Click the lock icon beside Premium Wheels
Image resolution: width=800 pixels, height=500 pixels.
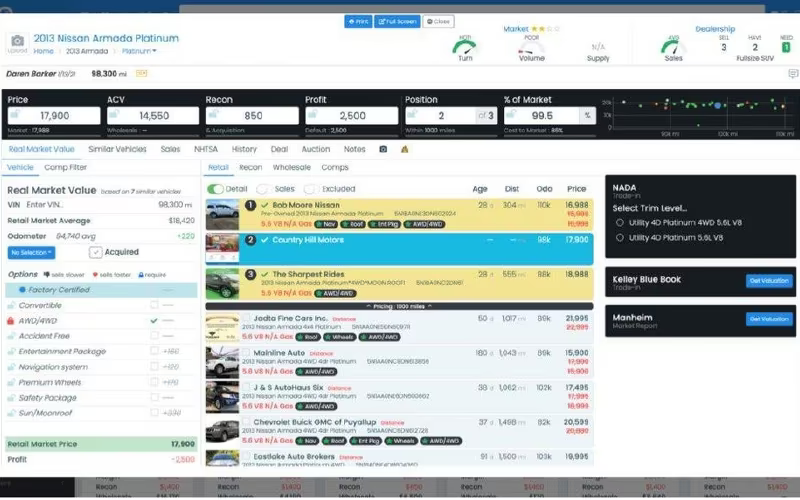coord(11,382)
